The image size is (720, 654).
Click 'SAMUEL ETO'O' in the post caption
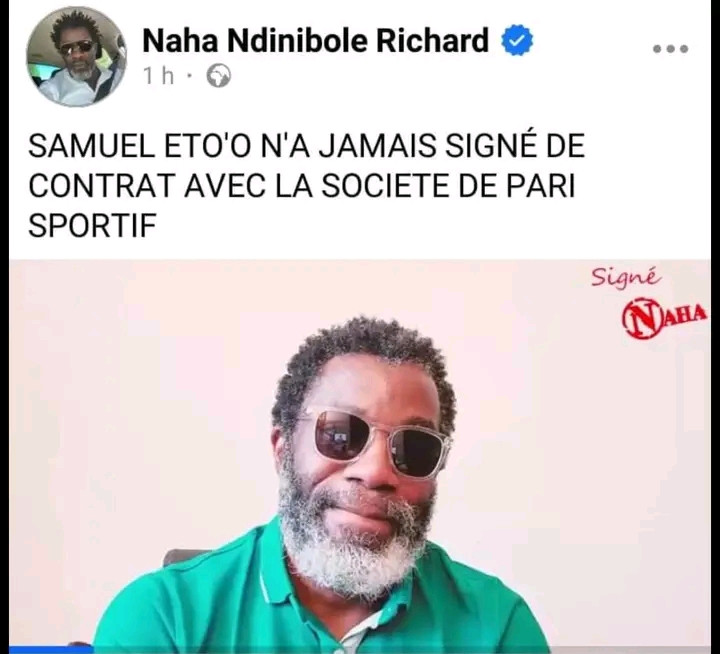[x=140, y=146]
